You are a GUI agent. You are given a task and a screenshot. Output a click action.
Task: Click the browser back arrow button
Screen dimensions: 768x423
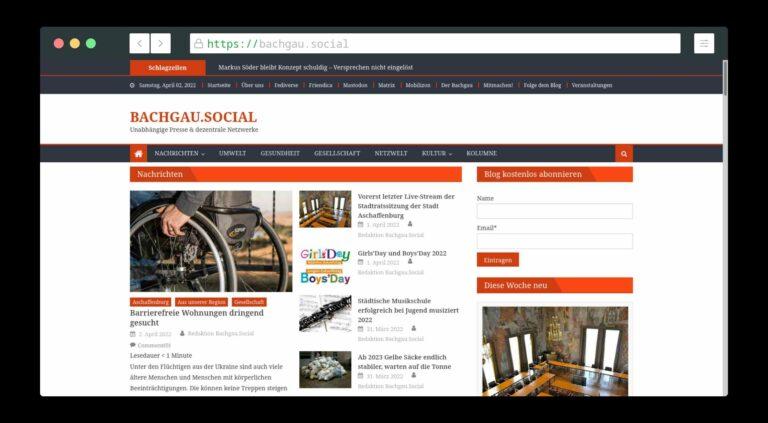pyautogui.click(x=139, y=44)
